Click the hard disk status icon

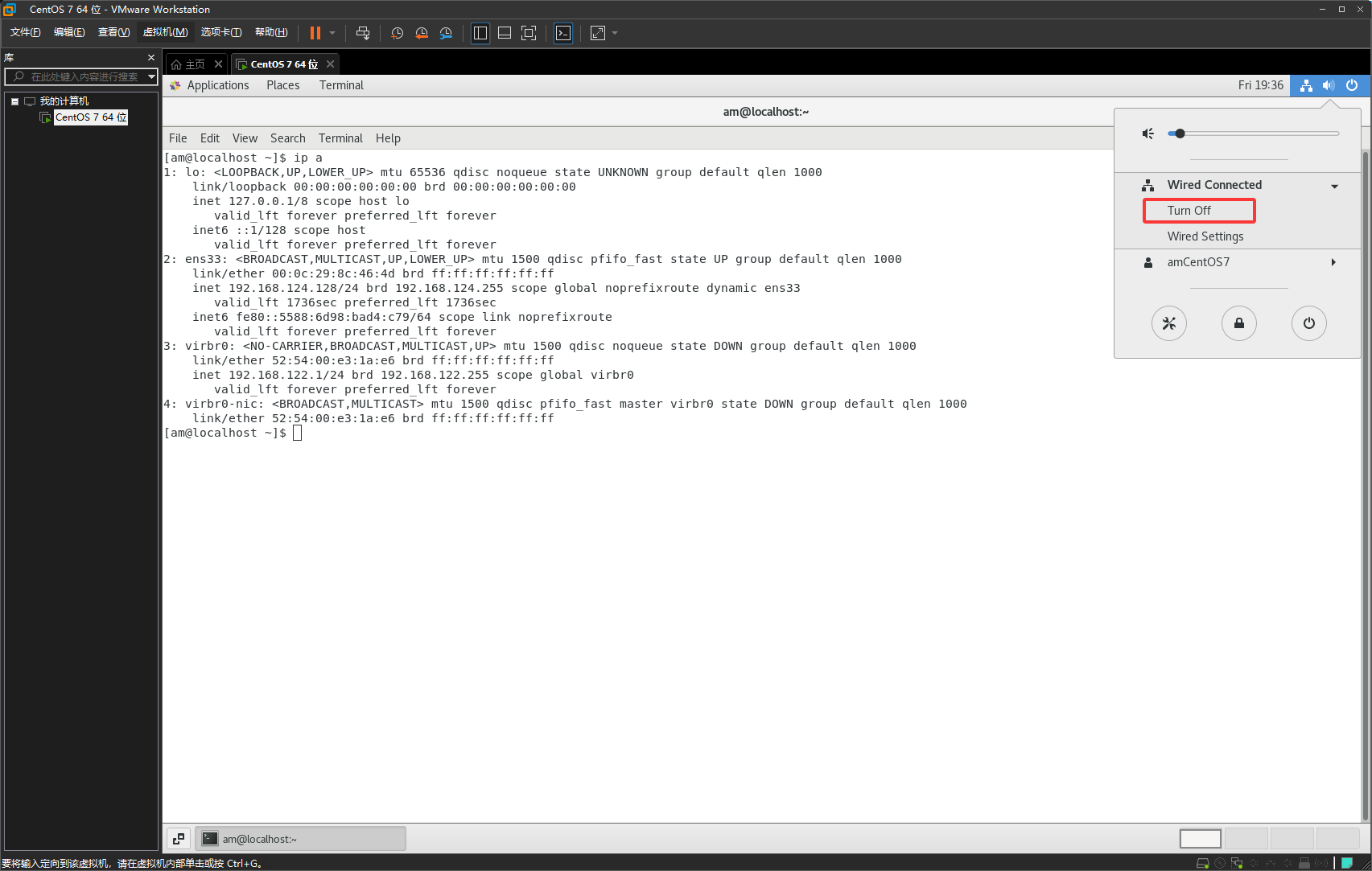tap(1203, 863)
